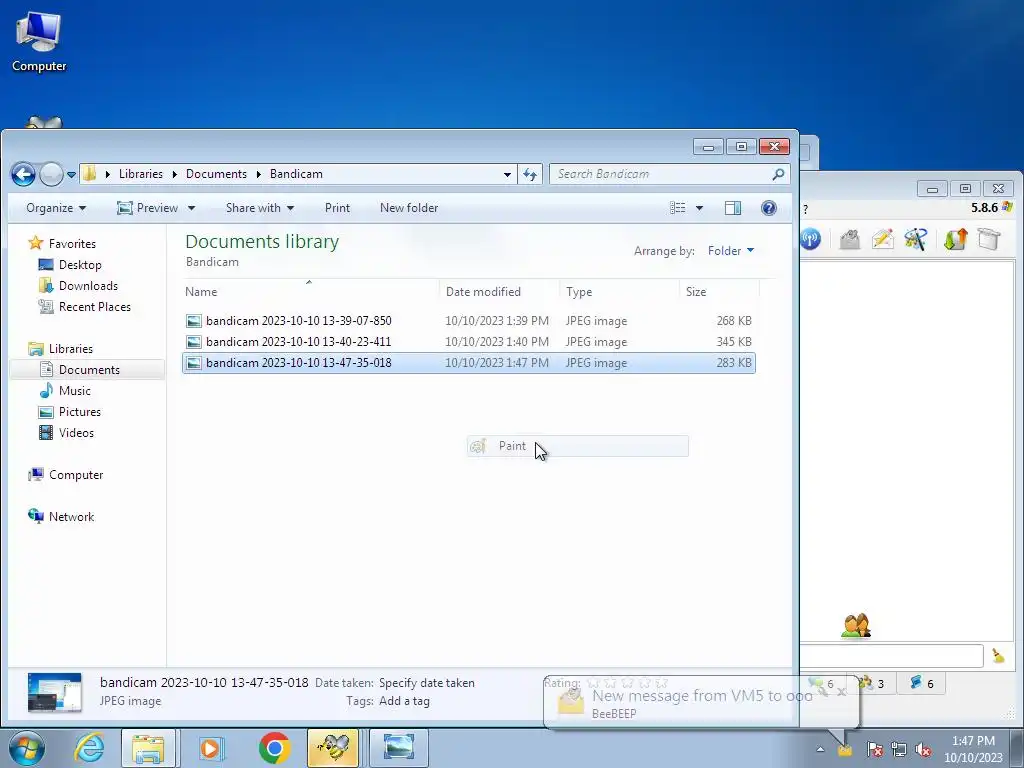Open the Organize menu
Viewport: 1024px width, 768px height.
[x=56, y=208]
